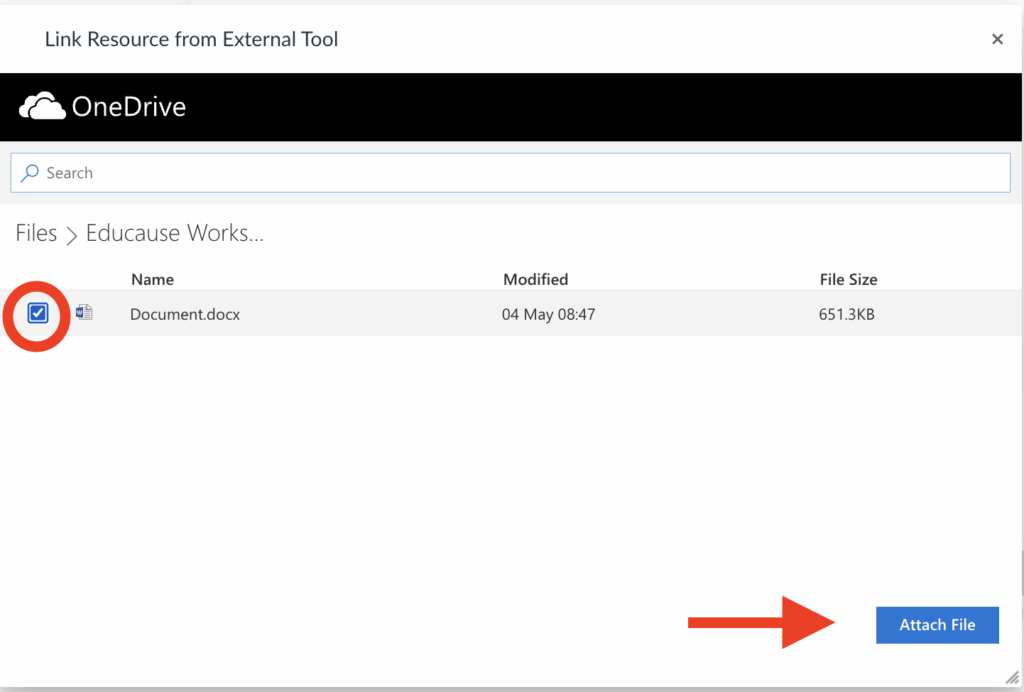Click the resize grip in the bottom-right corner
1024x692 pixels.
[x=1013, y=677]
